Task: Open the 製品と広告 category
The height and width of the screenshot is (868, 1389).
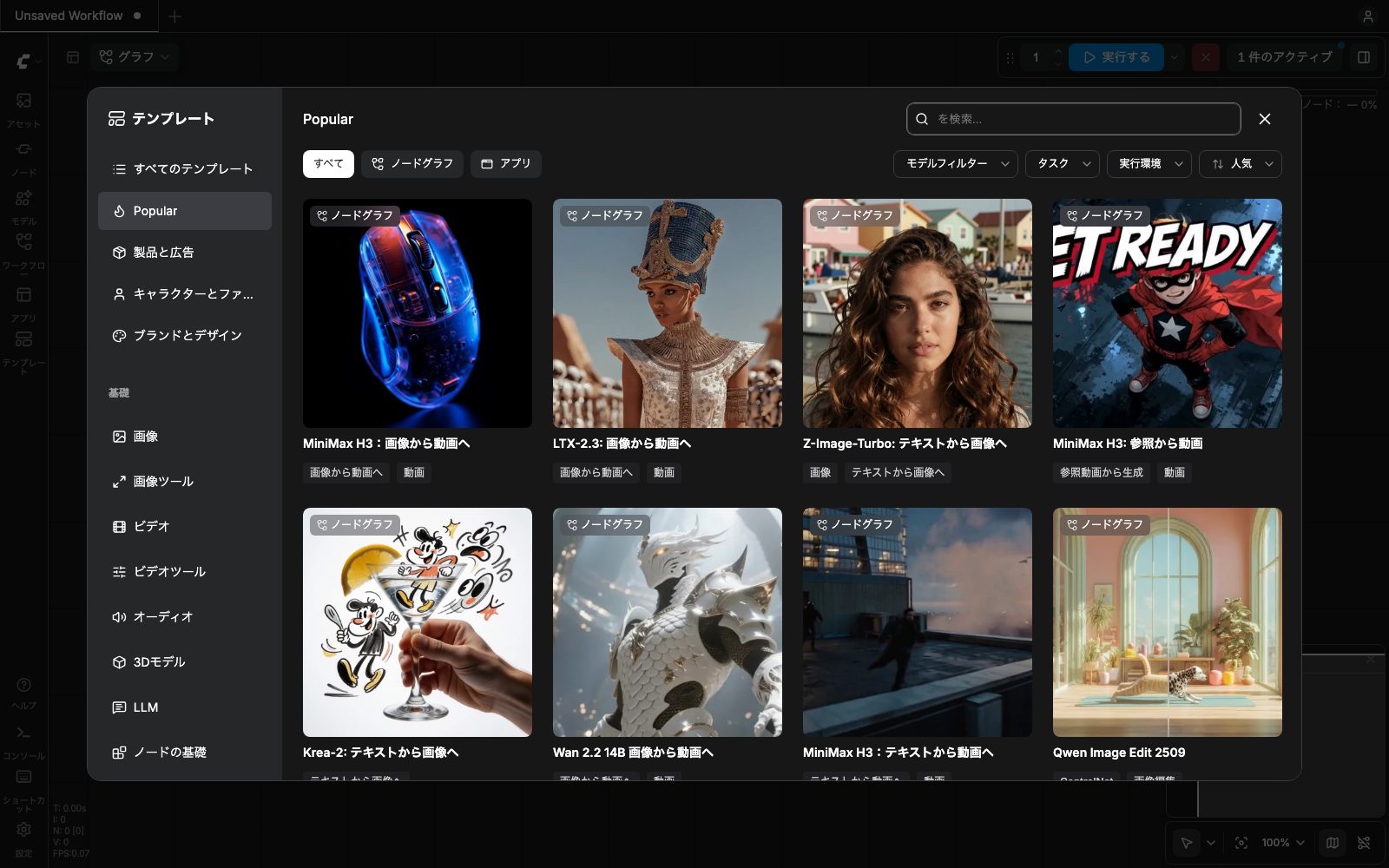Action: click(185, 253)
